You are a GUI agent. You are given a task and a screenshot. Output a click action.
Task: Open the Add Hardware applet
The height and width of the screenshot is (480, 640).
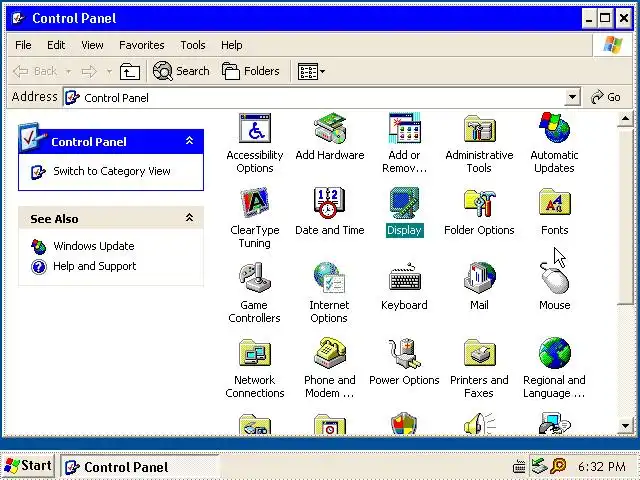pyautogui.click(x=330, y=137)
